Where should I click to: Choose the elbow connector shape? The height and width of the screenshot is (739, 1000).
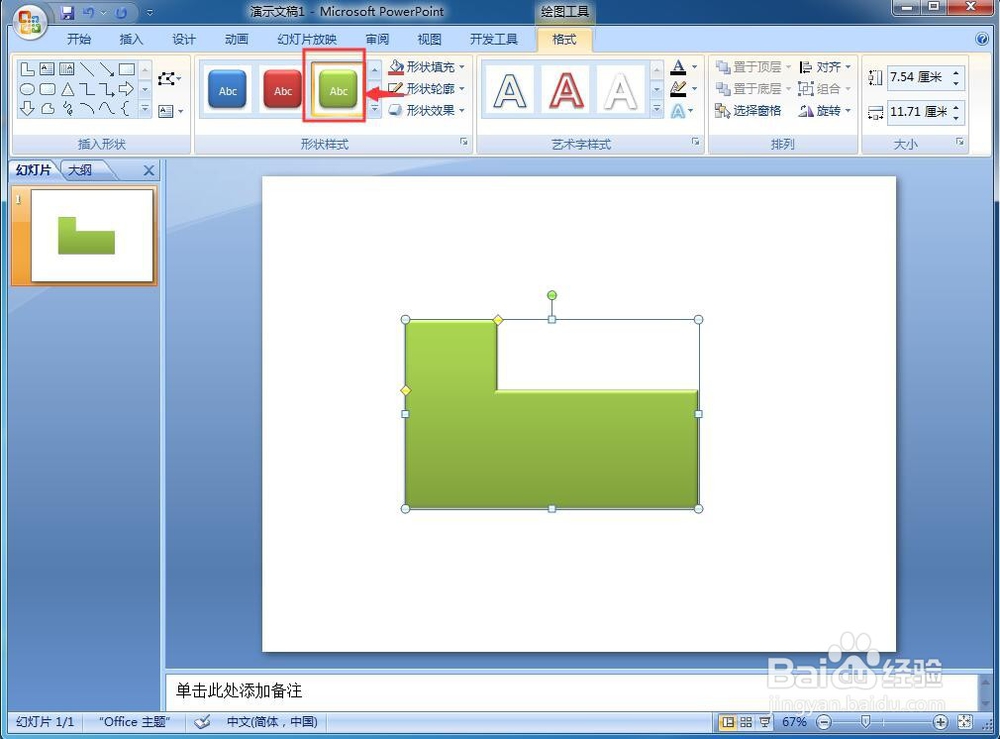pos(87,89)
